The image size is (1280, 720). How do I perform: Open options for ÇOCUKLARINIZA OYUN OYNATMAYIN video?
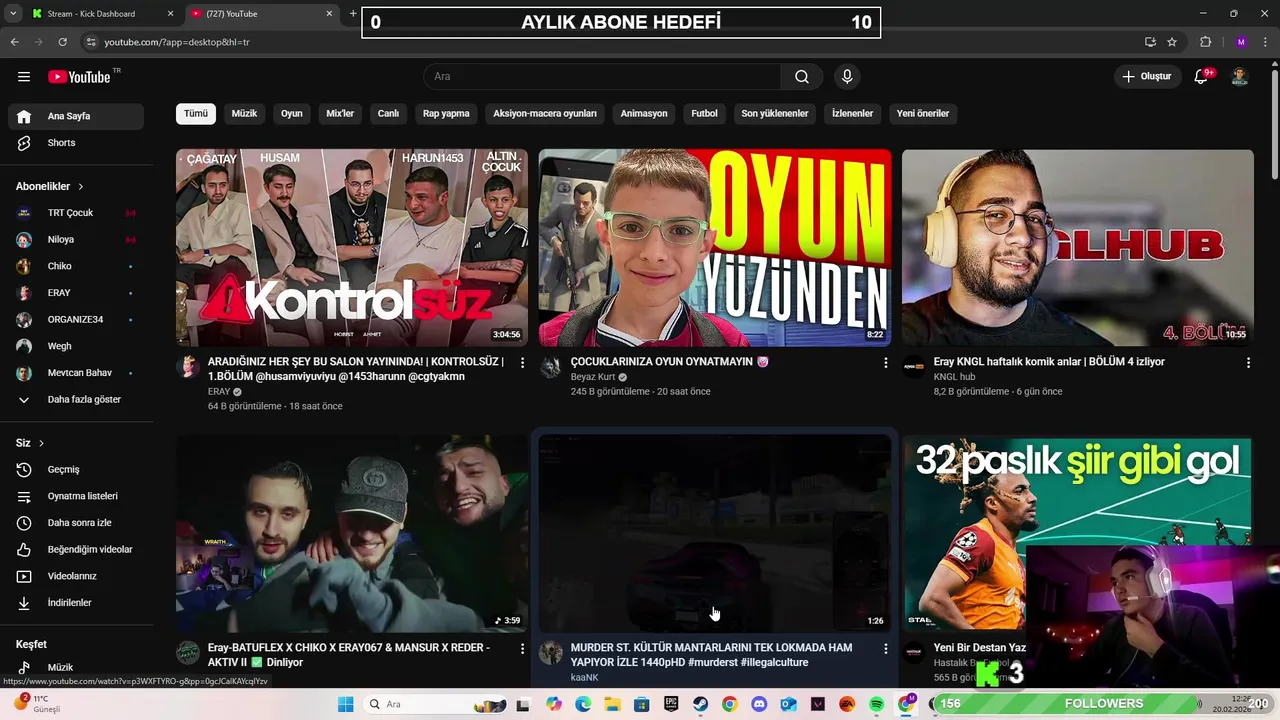885,363
